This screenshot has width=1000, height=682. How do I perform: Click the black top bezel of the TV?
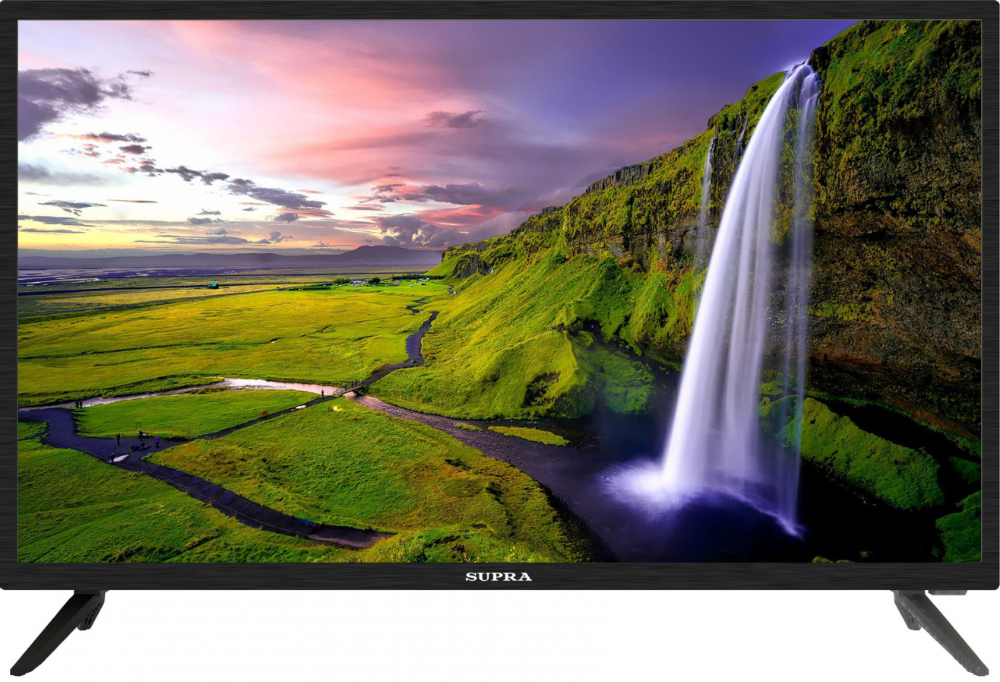pyautogui.click(x=500, y=9)
